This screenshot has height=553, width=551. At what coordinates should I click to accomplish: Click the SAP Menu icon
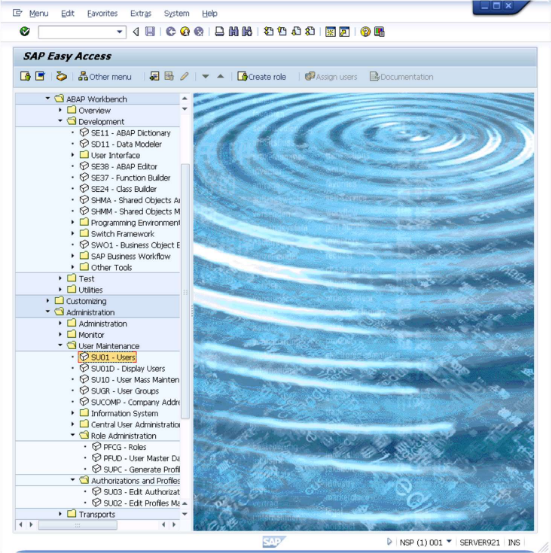click(40, 76)
